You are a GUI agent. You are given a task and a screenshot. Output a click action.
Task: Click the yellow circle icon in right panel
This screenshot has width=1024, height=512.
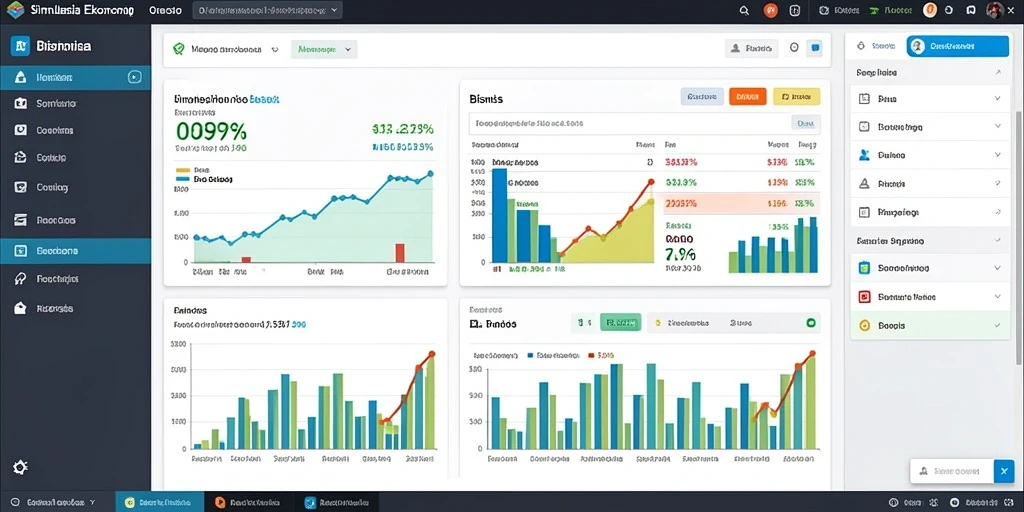click(x=865, y=325)
